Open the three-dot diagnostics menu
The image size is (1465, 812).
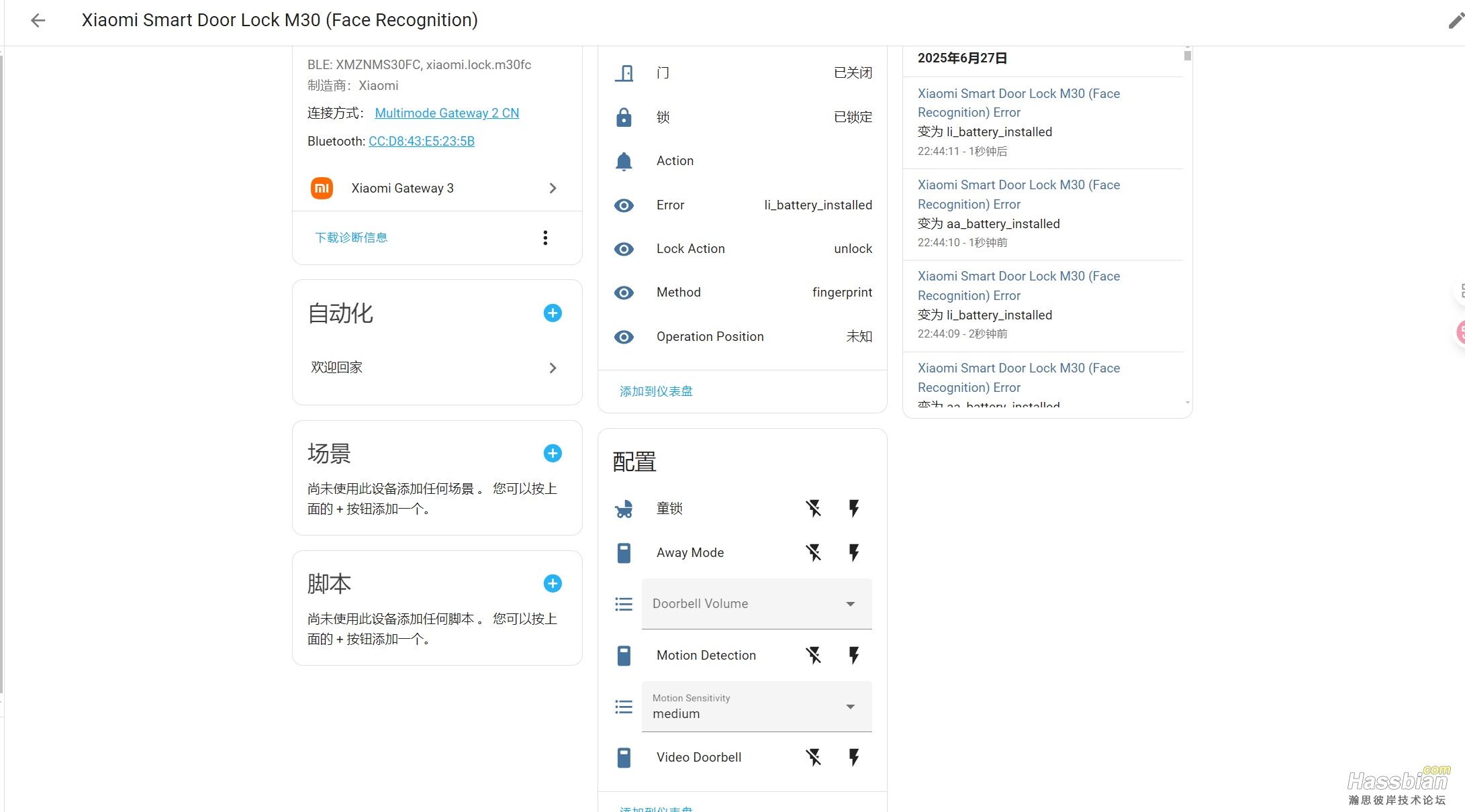[545, 238]
